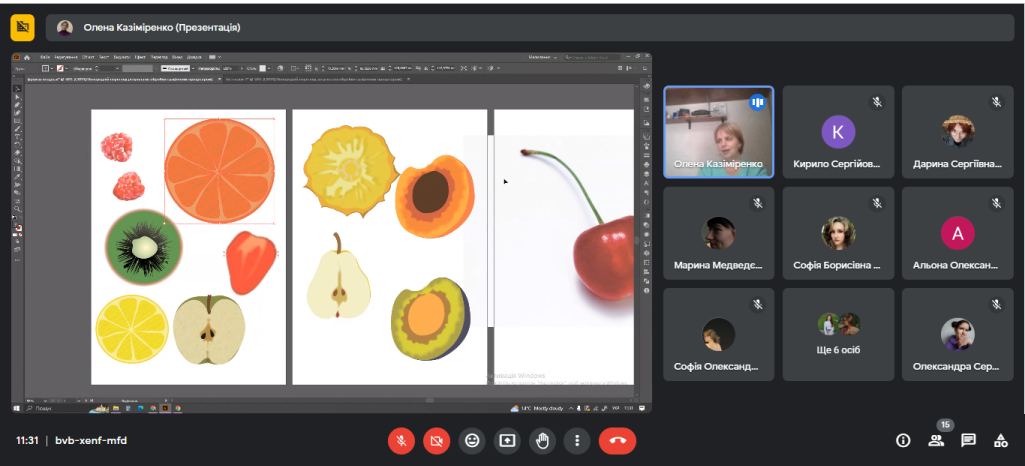Click the orange slice in the presentation

[x=219, y=171]
